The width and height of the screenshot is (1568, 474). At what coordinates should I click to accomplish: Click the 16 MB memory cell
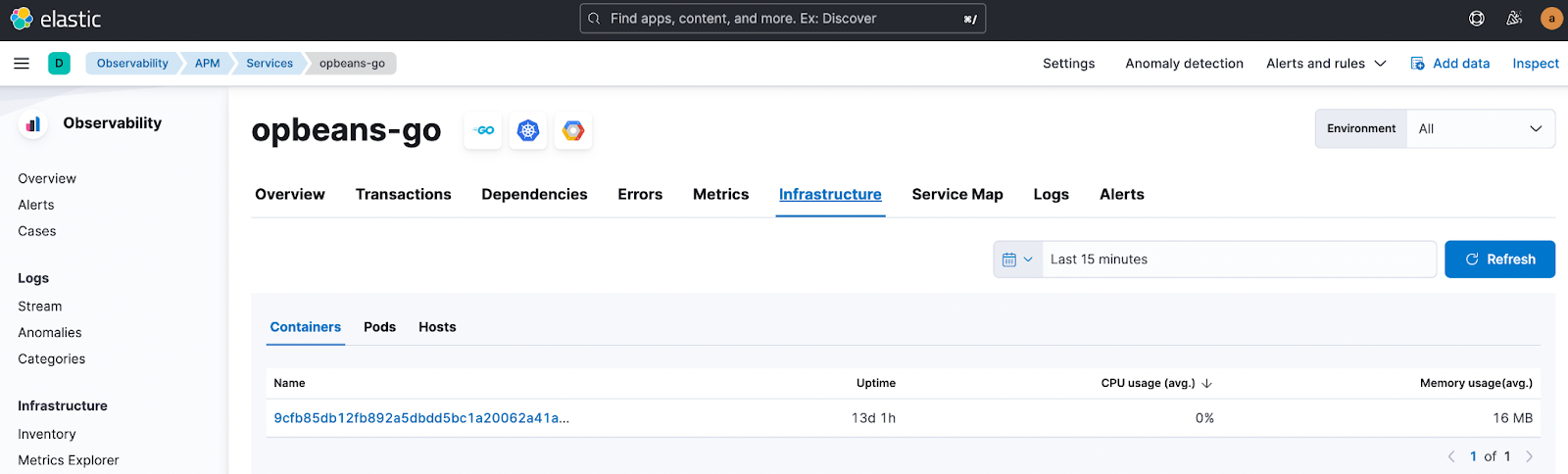[1513, 418]
